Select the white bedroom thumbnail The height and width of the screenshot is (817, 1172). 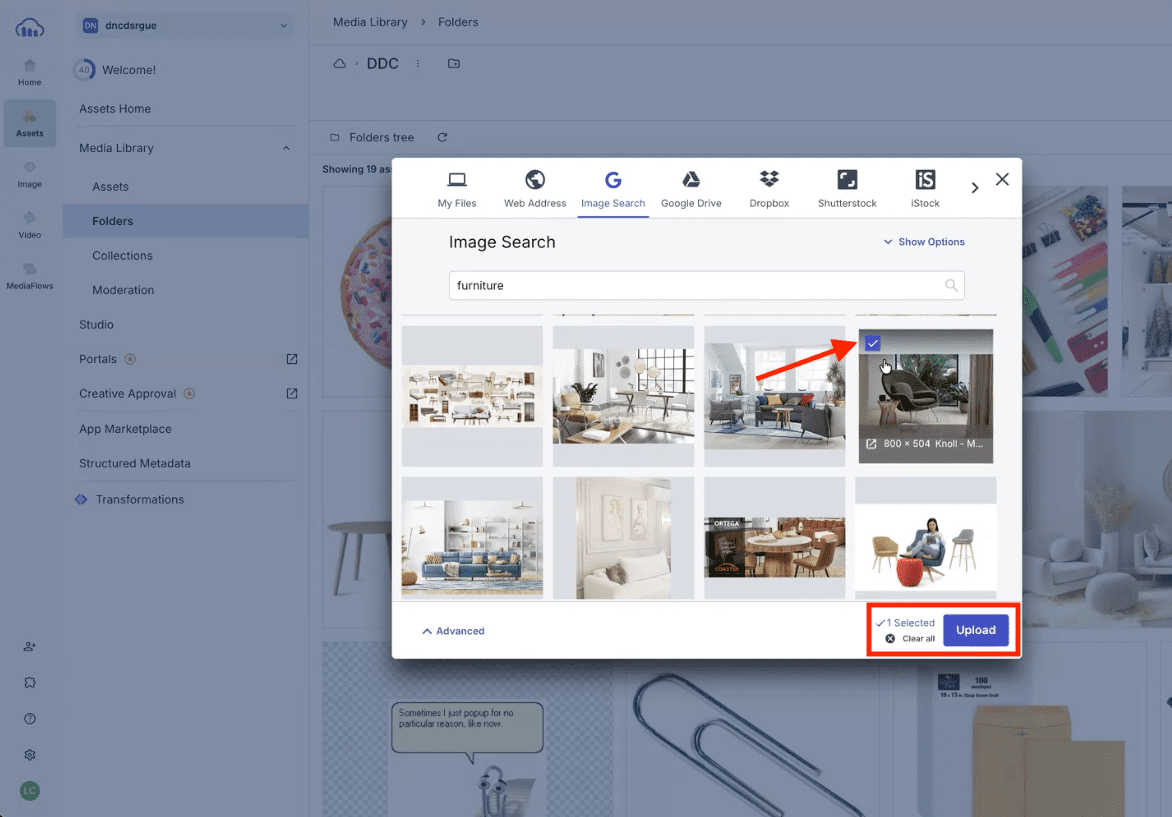[623, 537]
